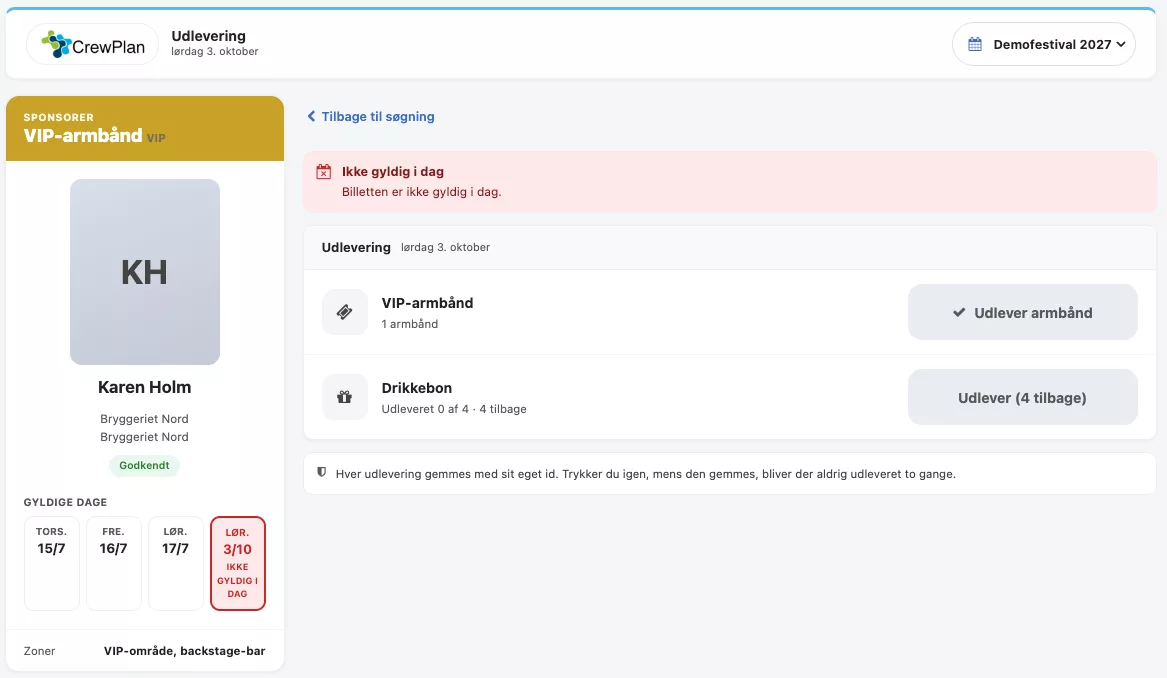The width and height of the screenshot is (1167, 678).
Task: Click the calendar icon beside Demofestival 2027
Action: click(x=975, y=45)
